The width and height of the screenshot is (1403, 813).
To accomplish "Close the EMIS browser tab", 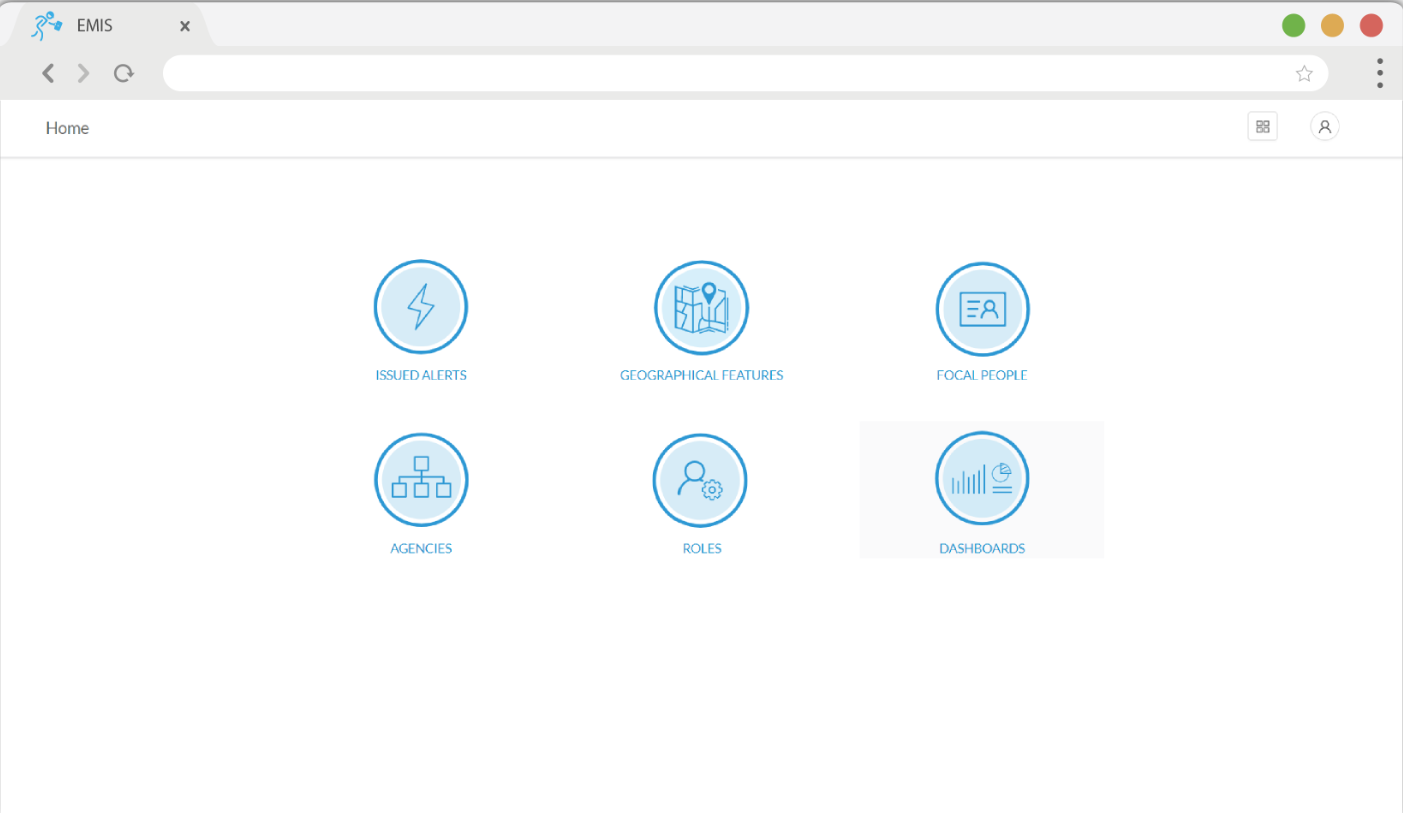I will [185, 27].
